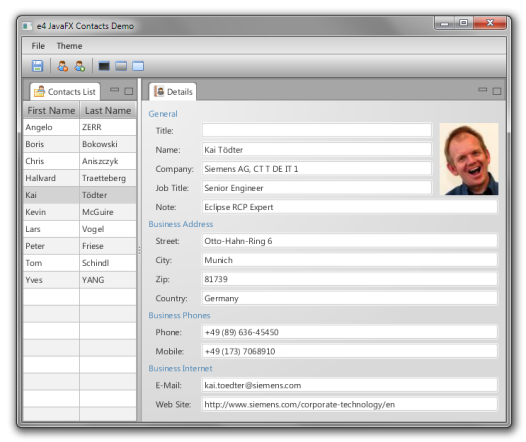
Task: Click the Title input field
Action: (x=317, y=130)
